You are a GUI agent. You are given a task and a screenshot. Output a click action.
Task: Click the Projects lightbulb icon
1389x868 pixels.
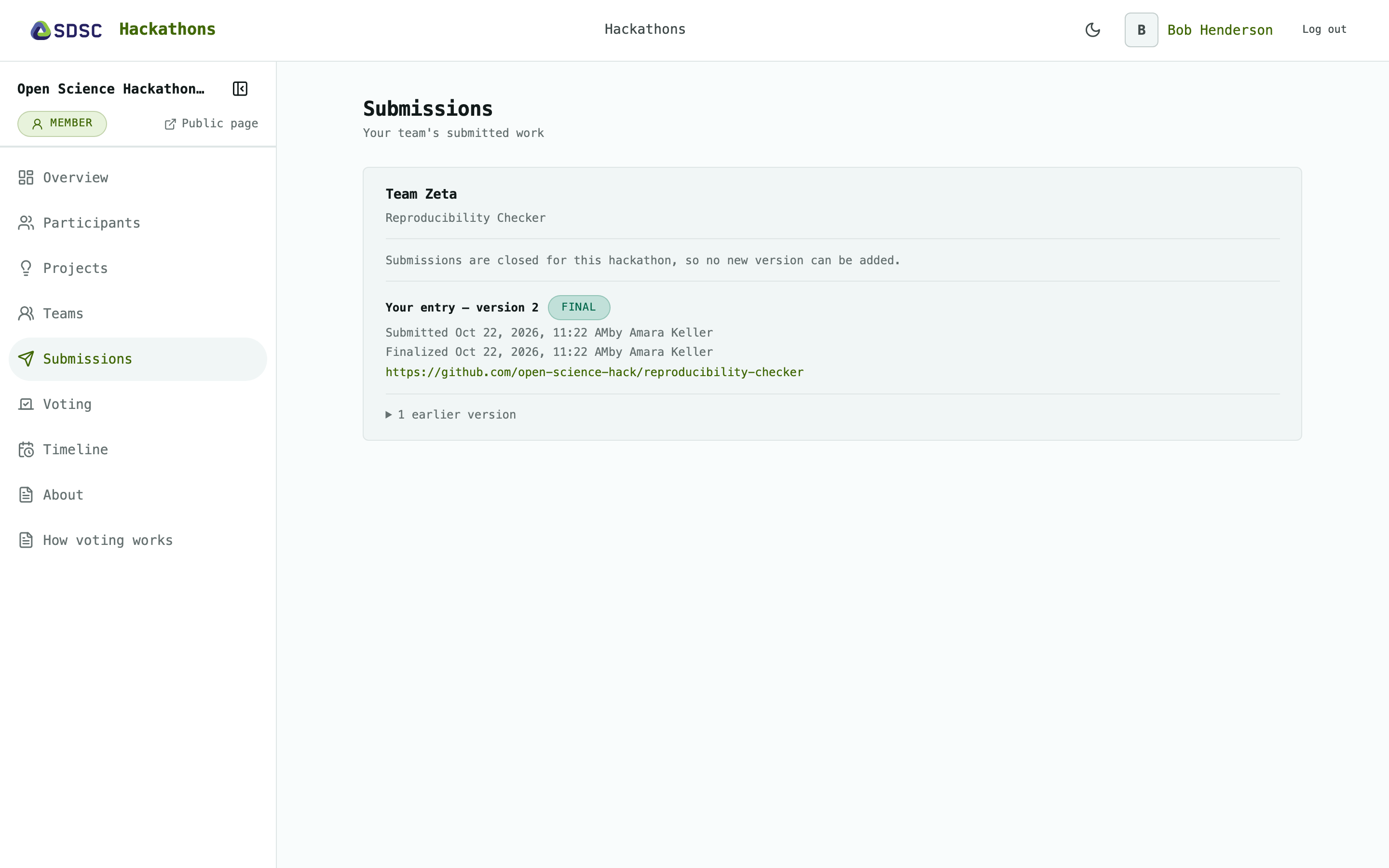tap(26, 268)
